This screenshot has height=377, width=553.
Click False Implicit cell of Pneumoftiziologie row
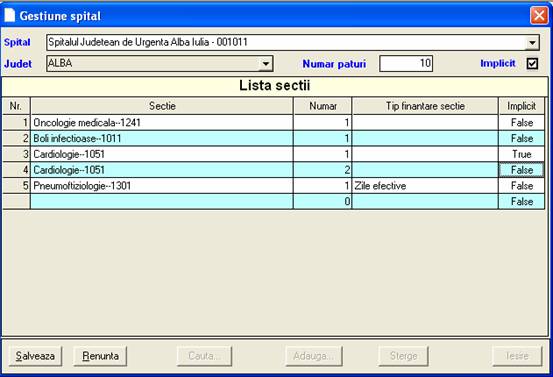(x=522, y=186)
